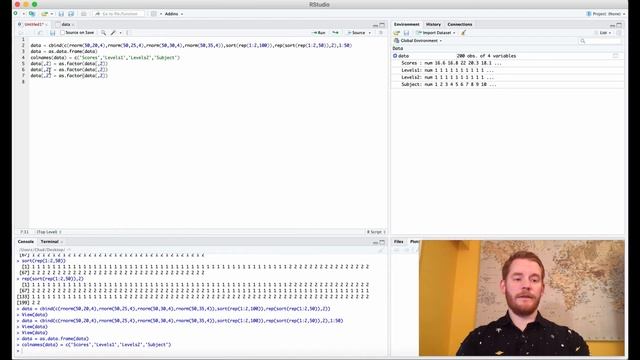This screenshot has width=640, height=360.
Task: Click the main toolbar Save icon
Action: point(61,13)
